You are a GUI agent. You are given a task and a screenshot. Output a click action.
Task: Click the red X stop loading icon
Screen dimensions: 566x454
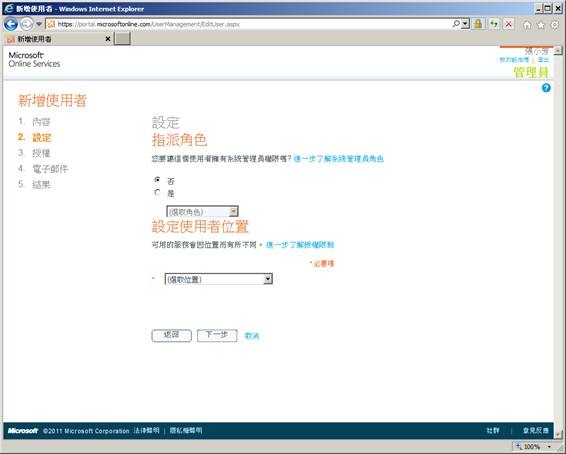(x=509, y=24)
